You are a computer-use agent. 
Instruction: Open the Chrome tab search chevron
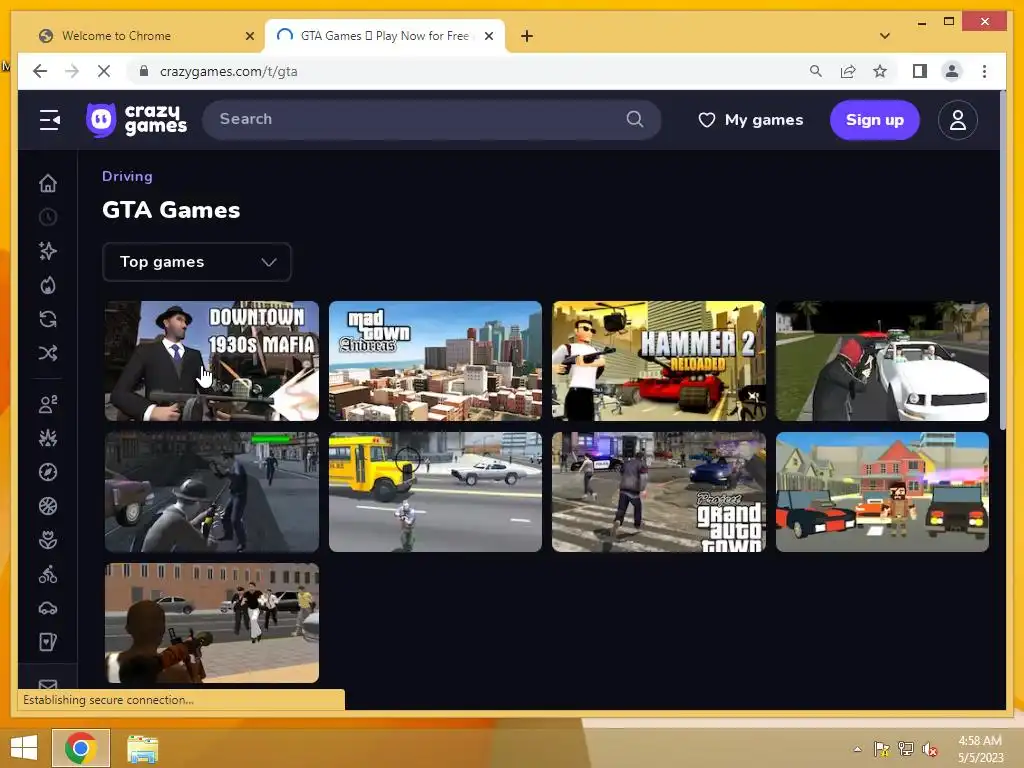pyautogui.click(x=884, y=36)
